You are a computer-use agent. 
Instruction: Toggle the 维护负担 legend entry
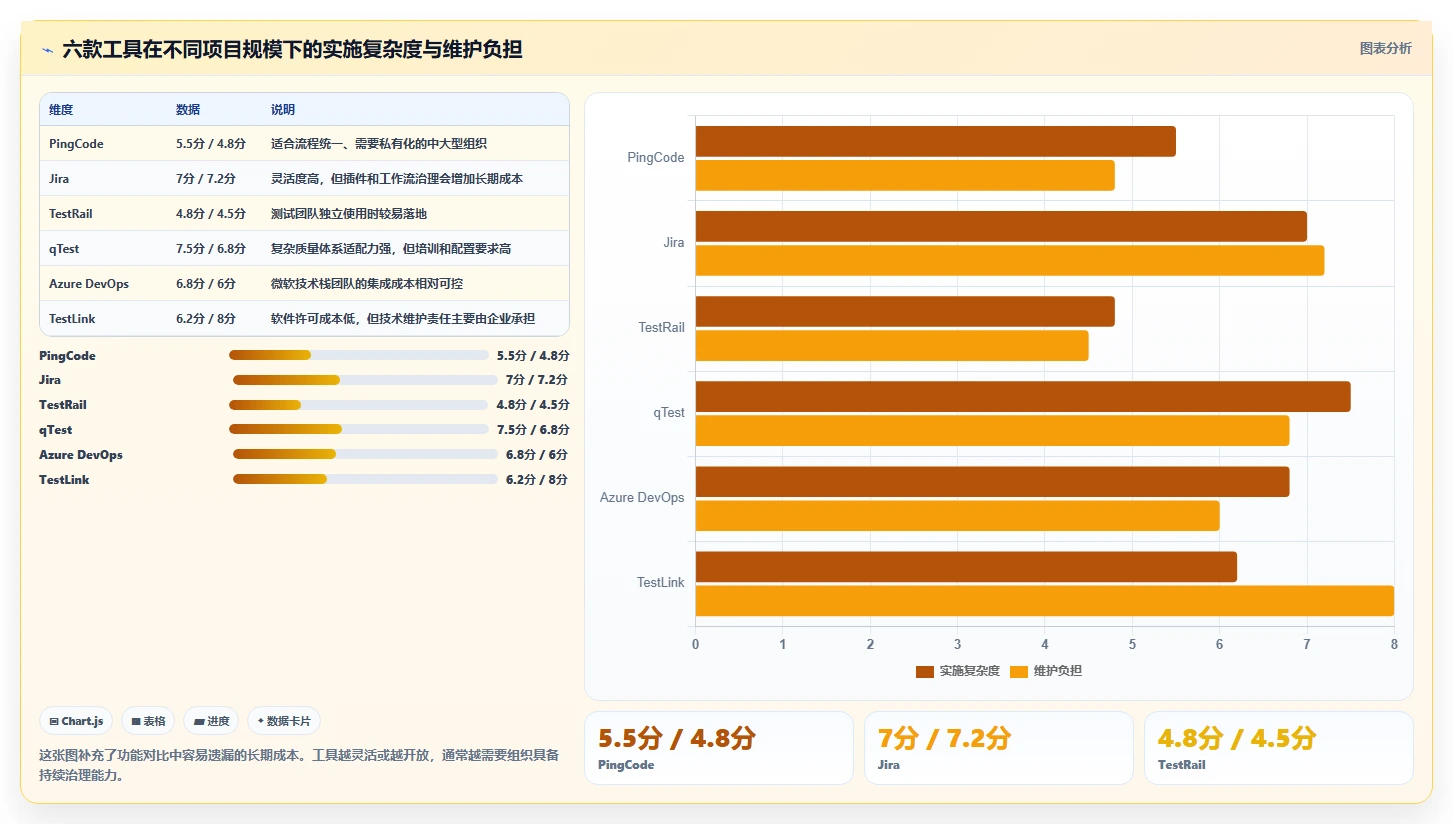point(1046,671)
